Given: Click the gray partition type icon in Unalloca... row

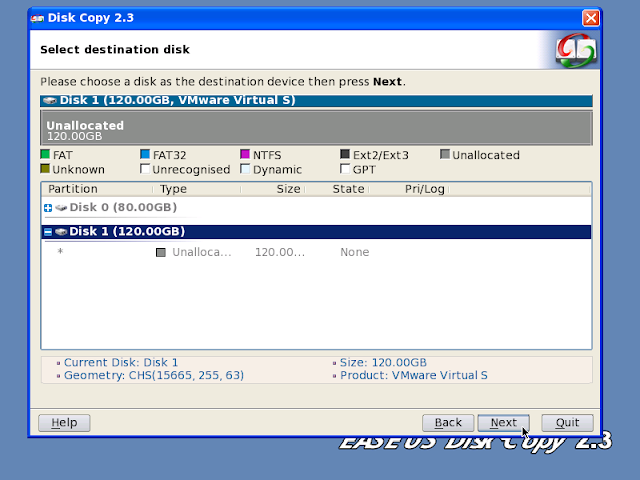Looking at the screenshot, I should [x=161, y=253].
